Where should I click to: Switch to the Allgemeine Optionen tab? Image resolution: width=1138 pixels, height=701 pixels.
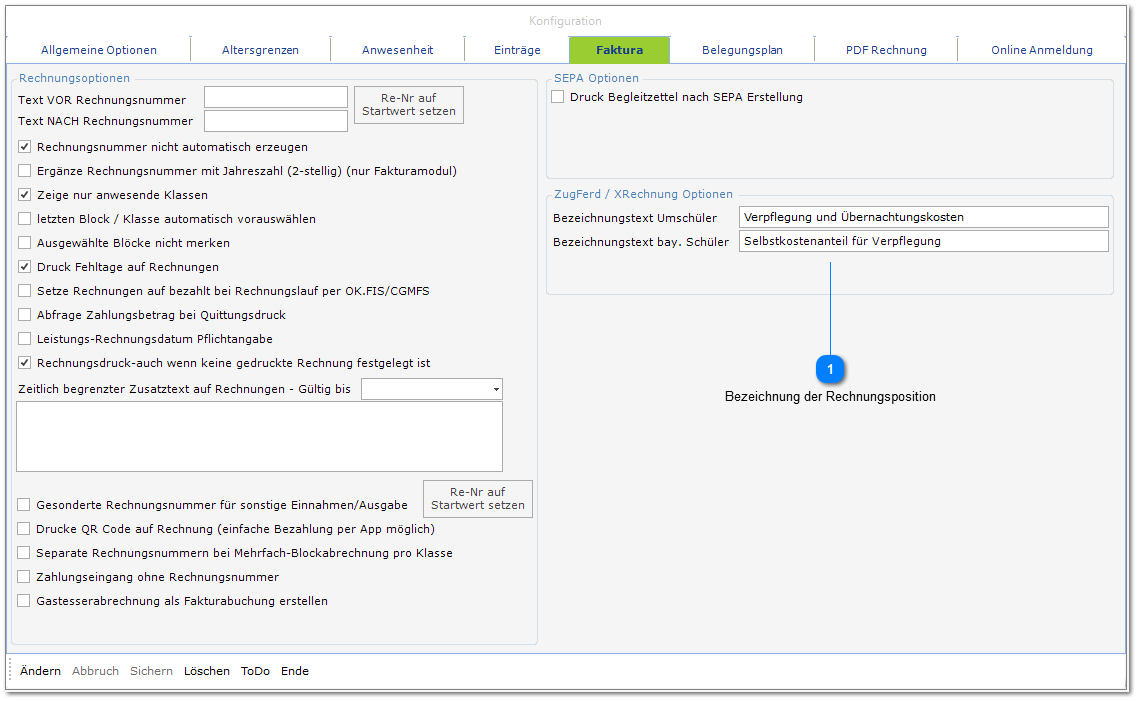pos(98,50)
